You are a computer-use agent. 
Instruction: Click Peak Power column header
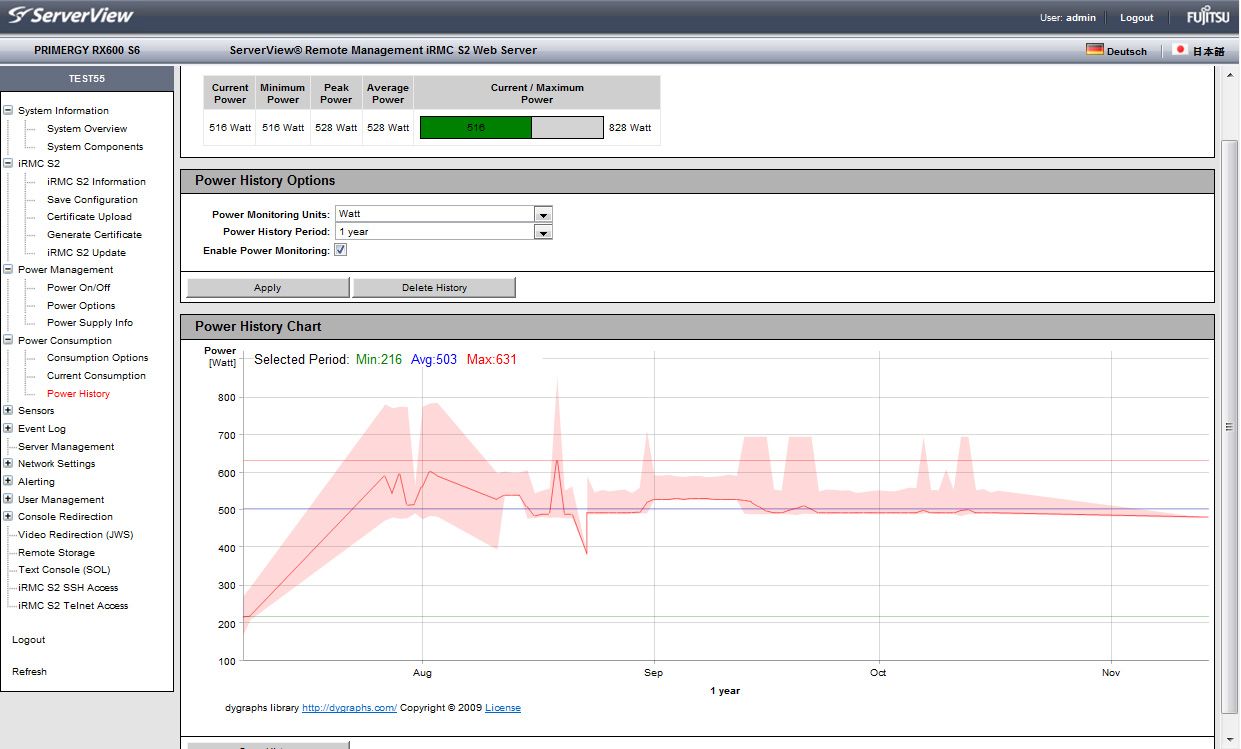coord(336,93)
